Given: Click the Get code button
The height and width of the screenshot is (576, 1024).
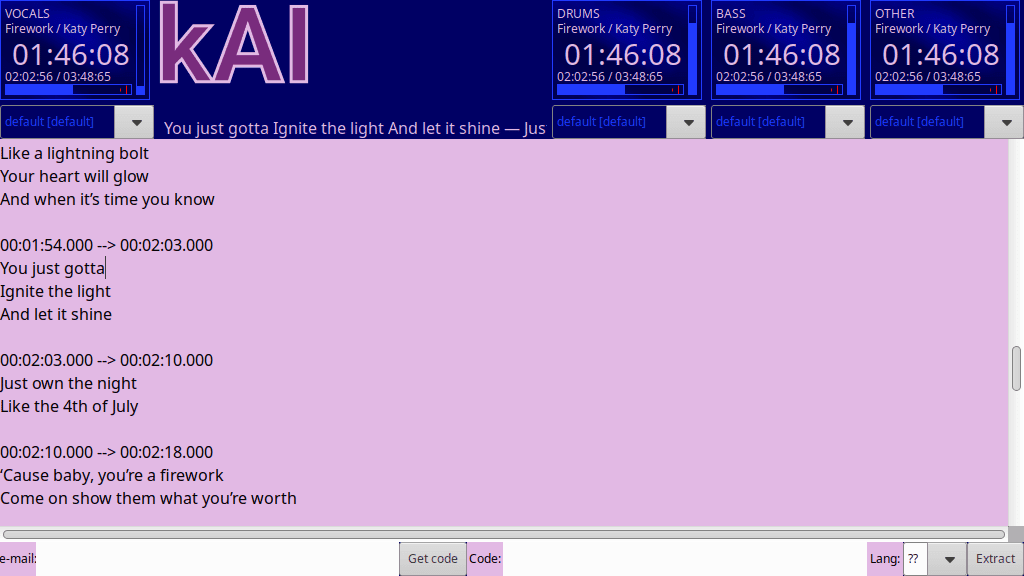Looking at the screenshot, I should click(x=432, y=559).
